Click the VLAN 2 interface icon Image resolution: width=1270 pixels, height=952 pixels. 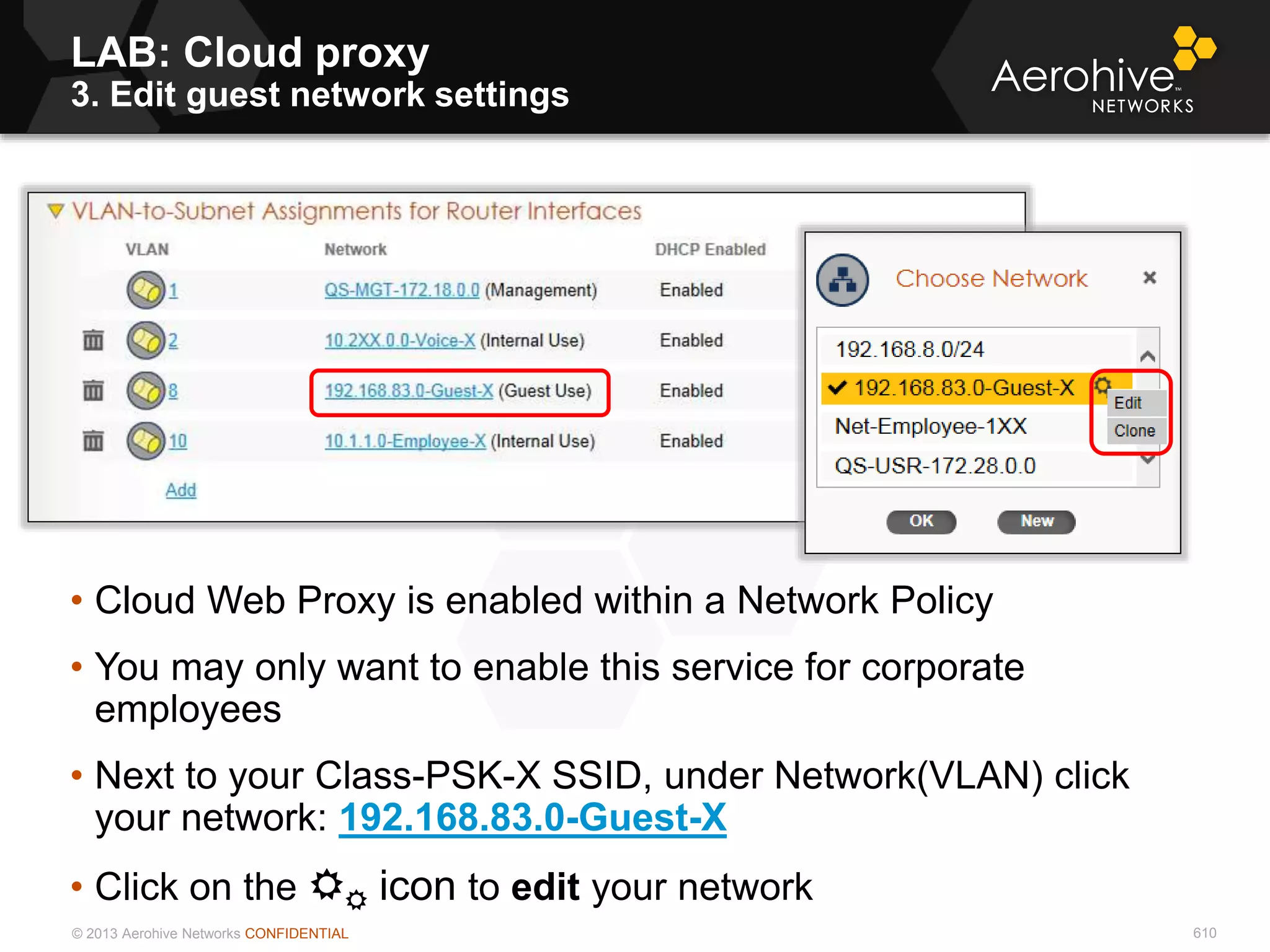point(146,340)
